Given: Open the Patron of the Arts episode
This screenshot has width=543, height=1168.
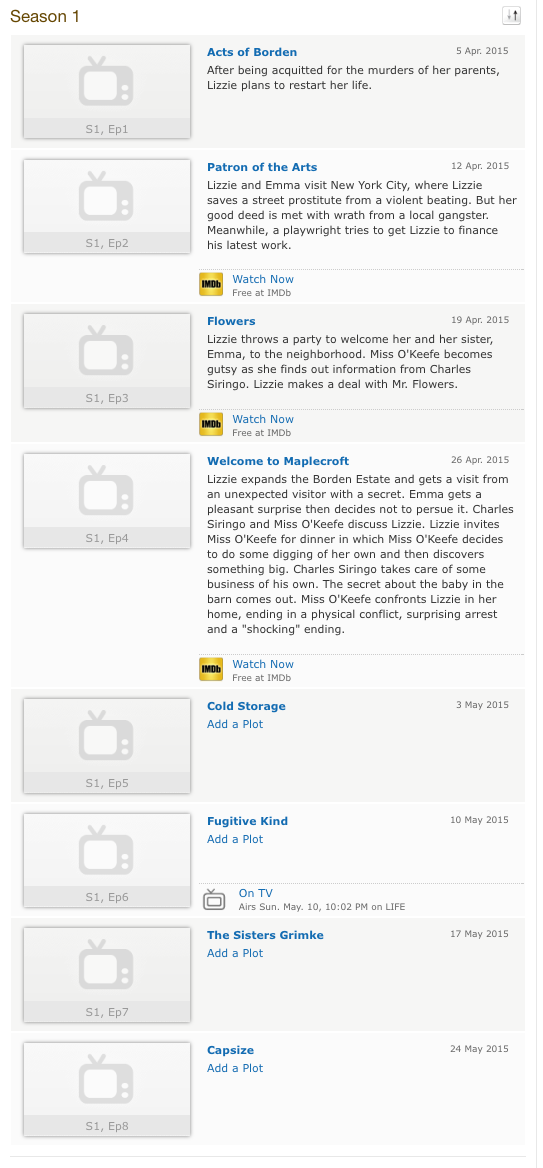Looking at the screenshot, I should [x=262, y=167].
